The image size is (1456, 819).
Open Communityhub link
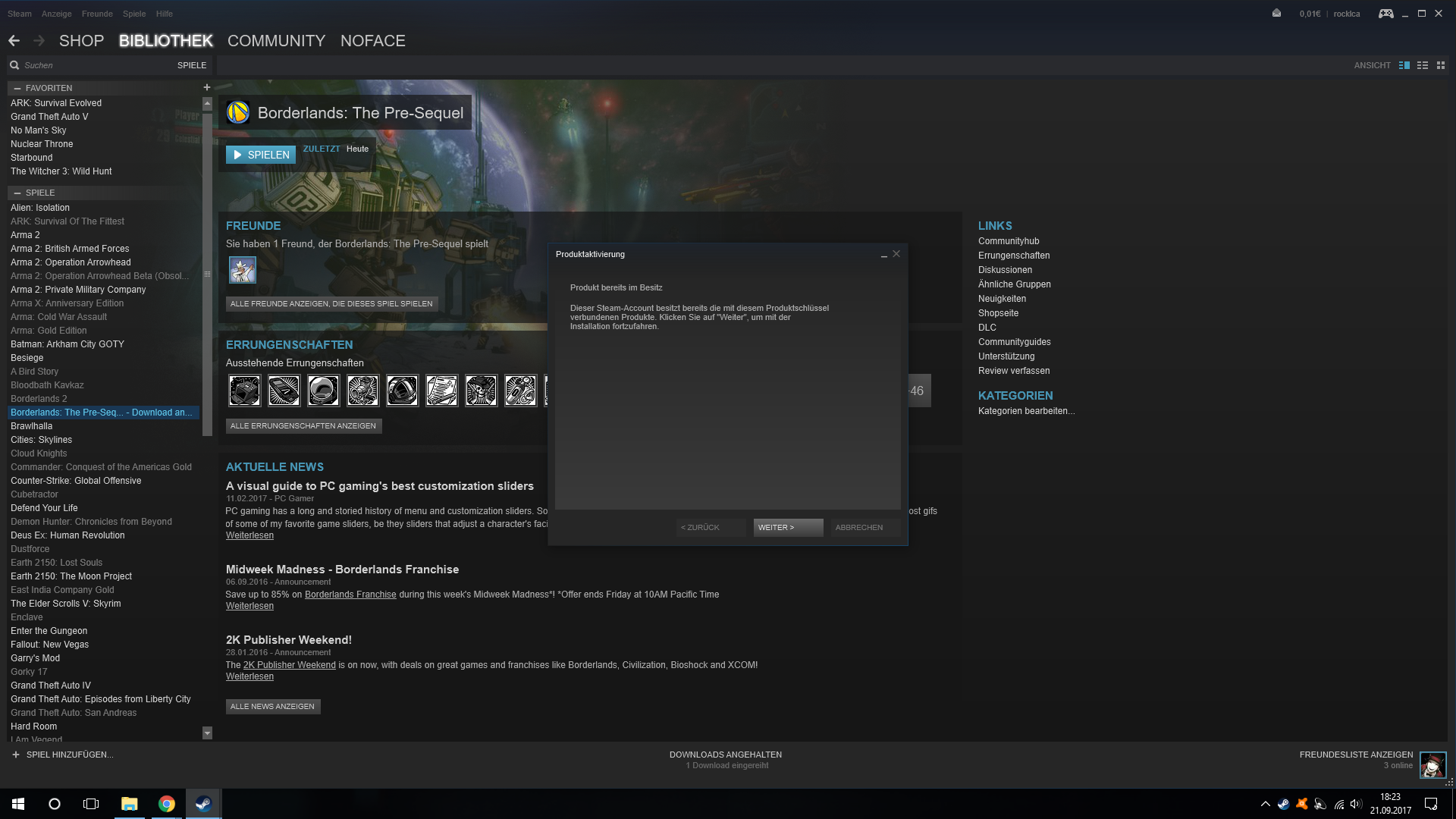(x=1009, y=241)
